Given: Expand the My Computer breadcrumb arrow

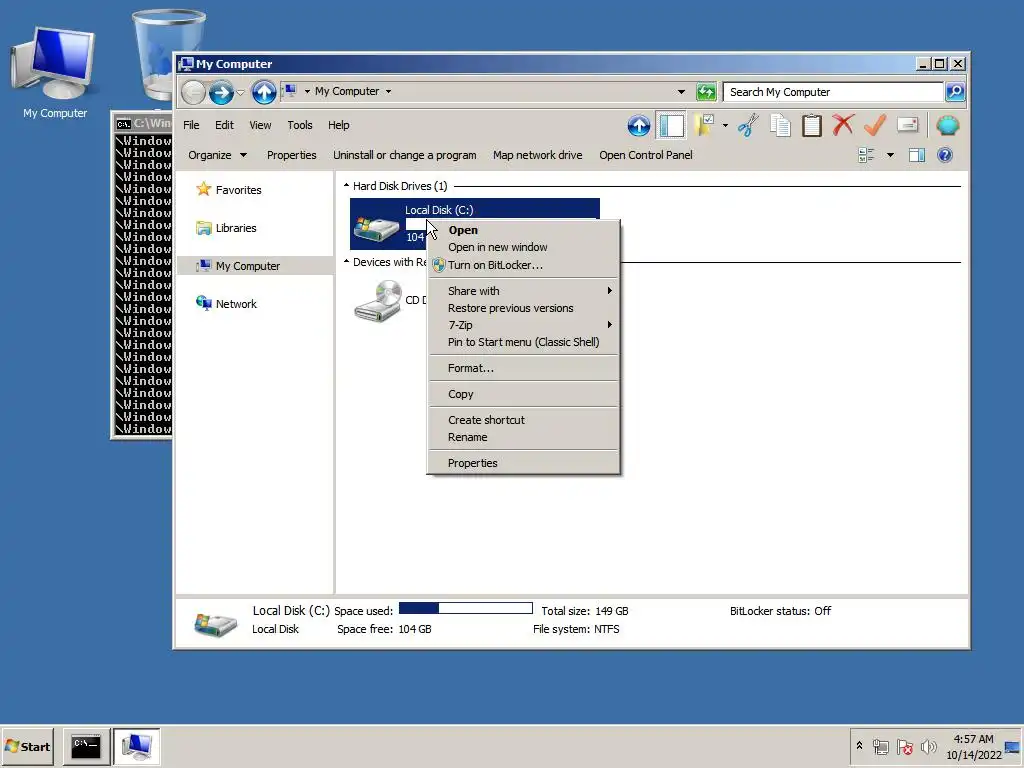Looking at the screenshot, I should [389, 91].
